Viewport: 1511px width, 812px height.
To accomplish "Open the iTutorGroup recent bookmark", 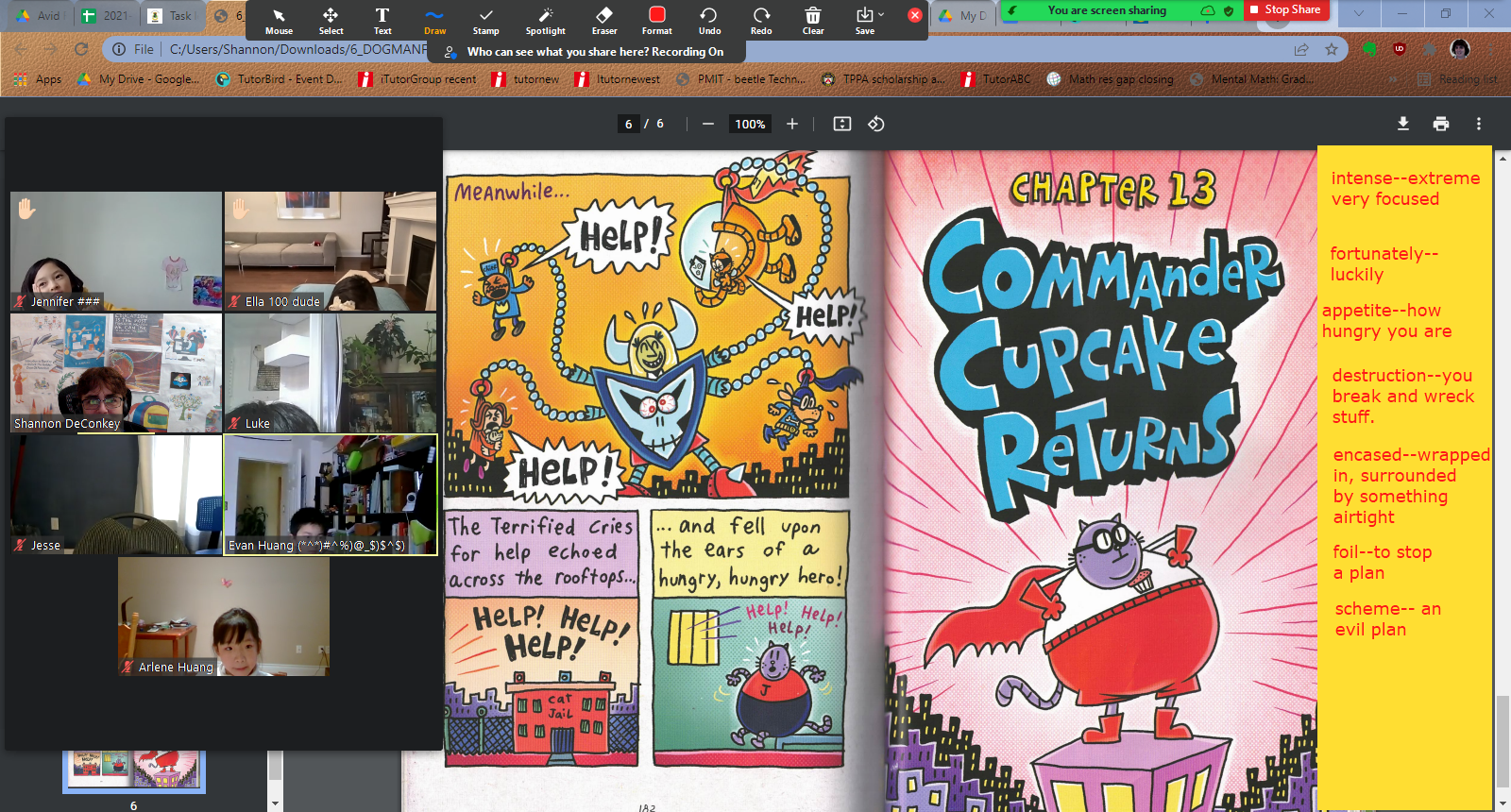I will click(x=417, y=79).
